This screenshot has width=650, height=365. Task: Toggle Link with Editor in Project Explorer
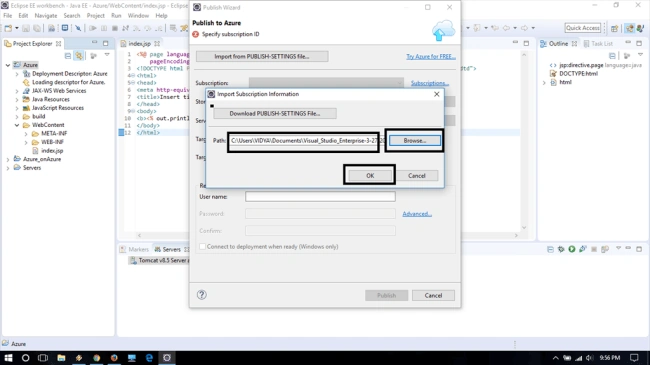(x=79, y=56)
